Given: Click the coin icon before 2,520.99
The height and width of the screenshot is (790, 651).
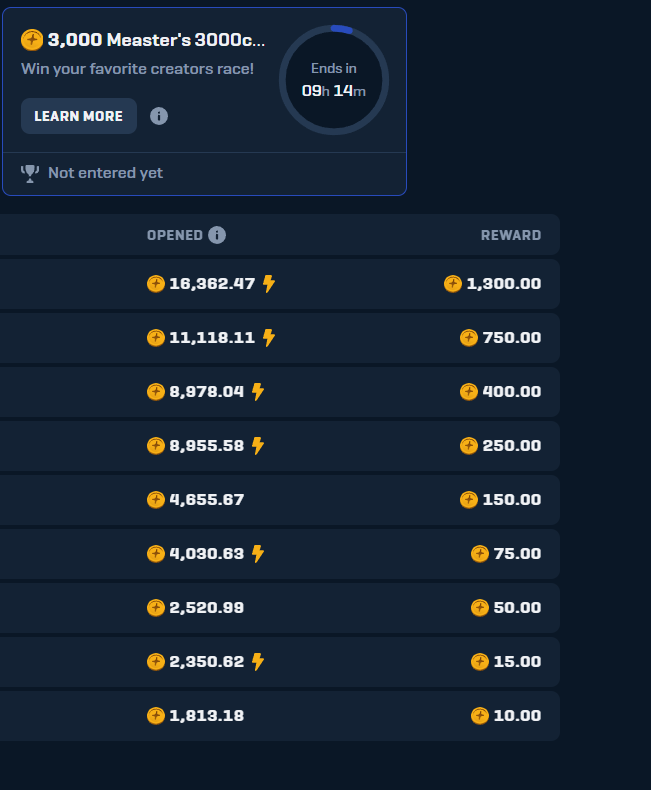Looking at the screenshot, I should [x=156, y=608].
